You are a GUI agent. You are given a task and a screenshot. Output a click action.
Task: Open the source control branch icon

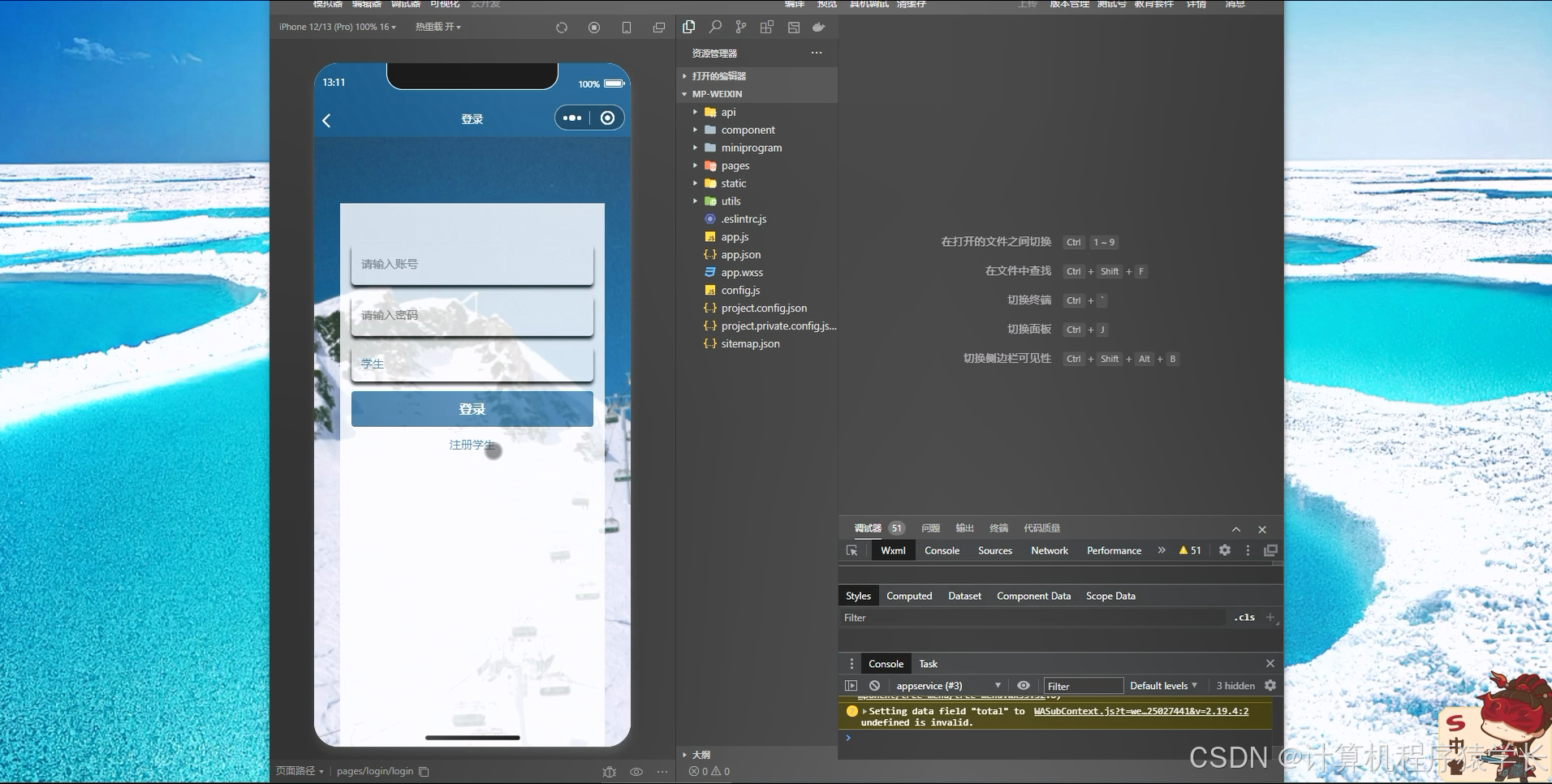click(740, 27)
